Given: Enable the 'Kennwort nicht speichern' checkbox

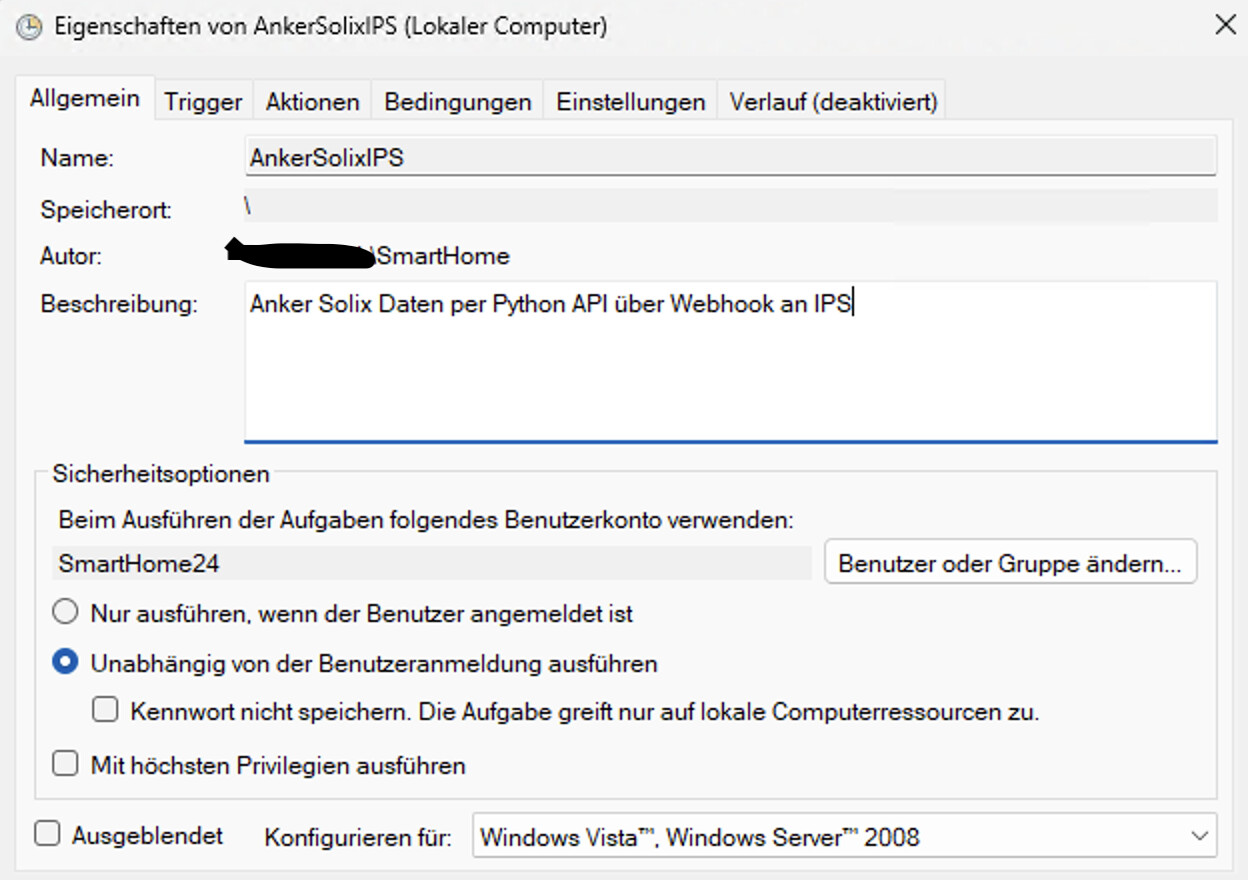Looking at the screenshot, I should (x=105, y=711).
